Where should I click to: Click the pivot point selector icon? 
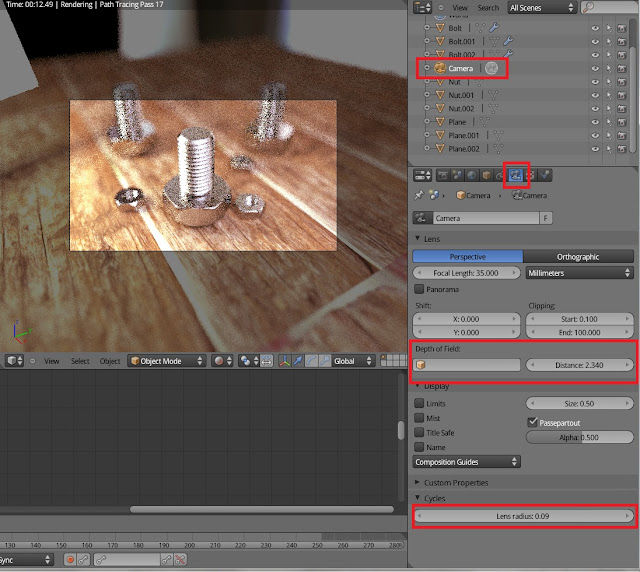coord(249,361)
